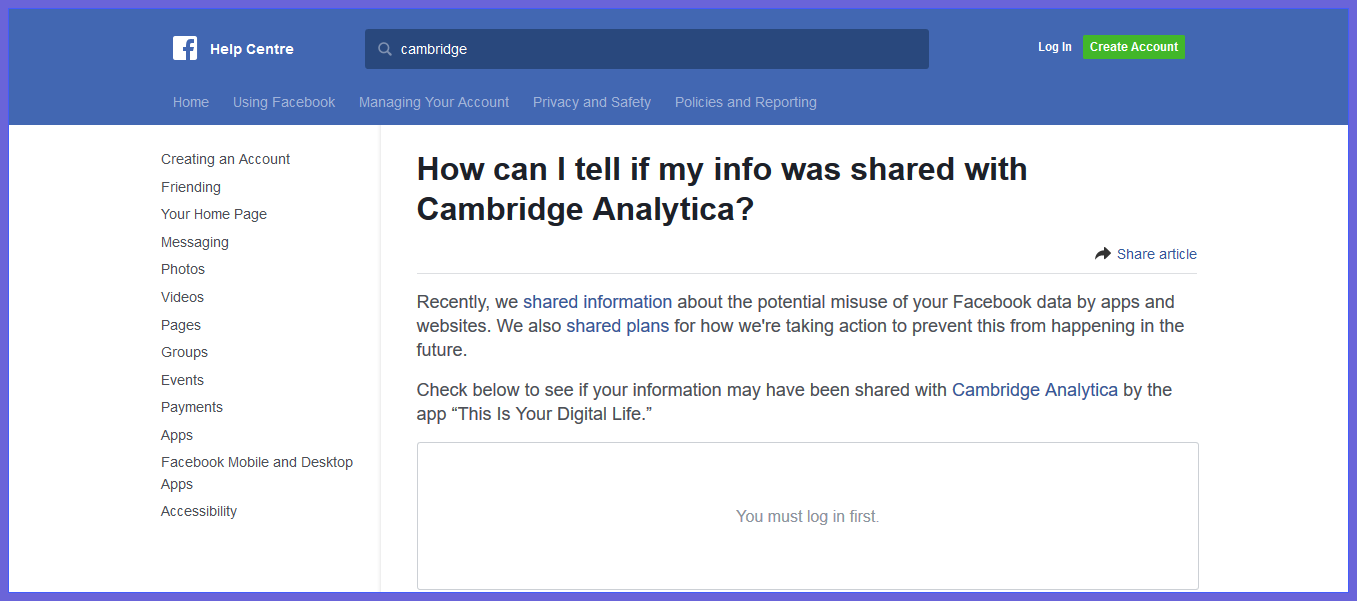Open the Managing Your Account menu

pyautogui.click(x=434, y=102)
